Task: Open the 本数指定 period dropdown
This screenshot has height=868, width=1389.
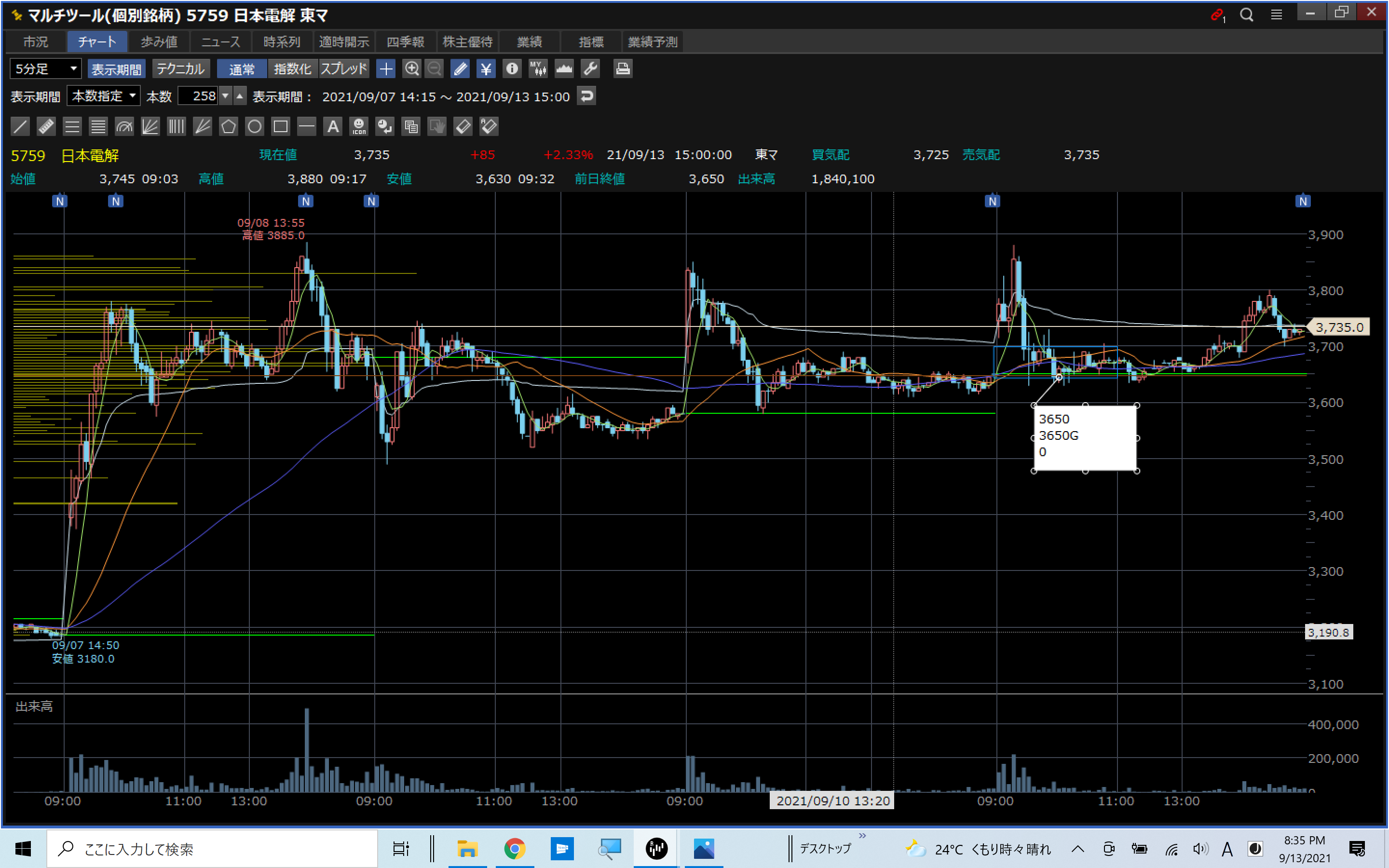Action: 104,96
